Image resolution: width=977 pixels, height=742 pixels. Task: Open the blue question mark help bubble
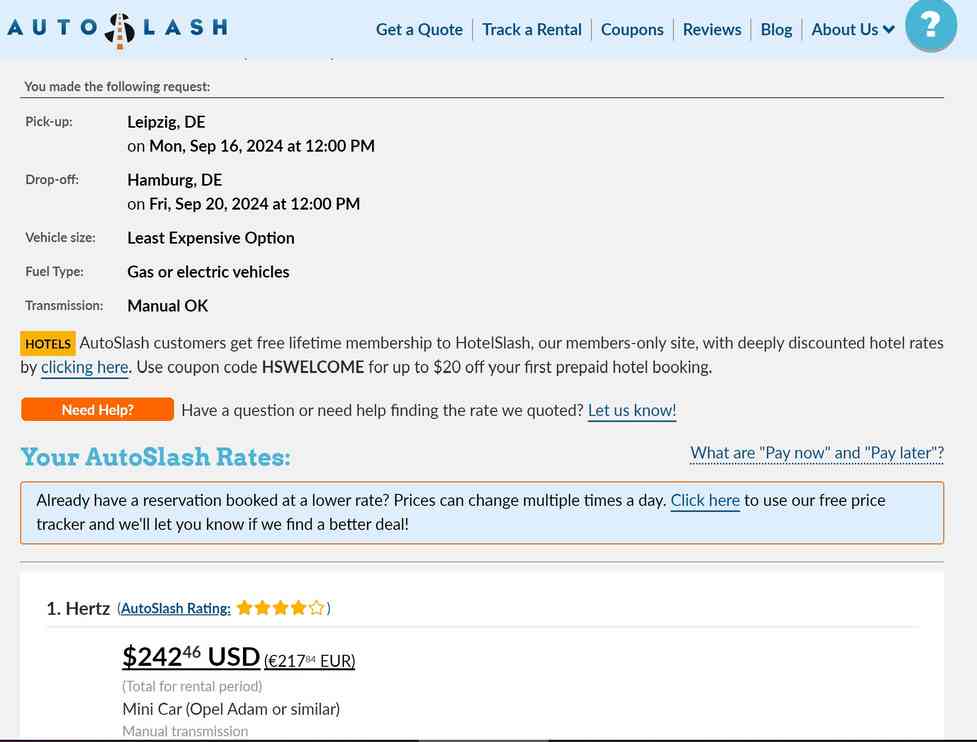tap(931, 26)
